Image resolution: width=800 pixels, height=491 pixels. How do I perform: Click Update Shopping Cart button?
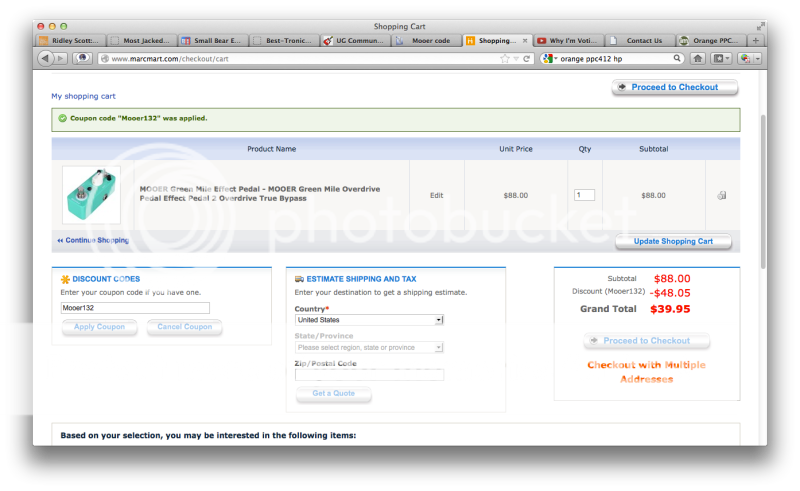click(x=673, y=241)
